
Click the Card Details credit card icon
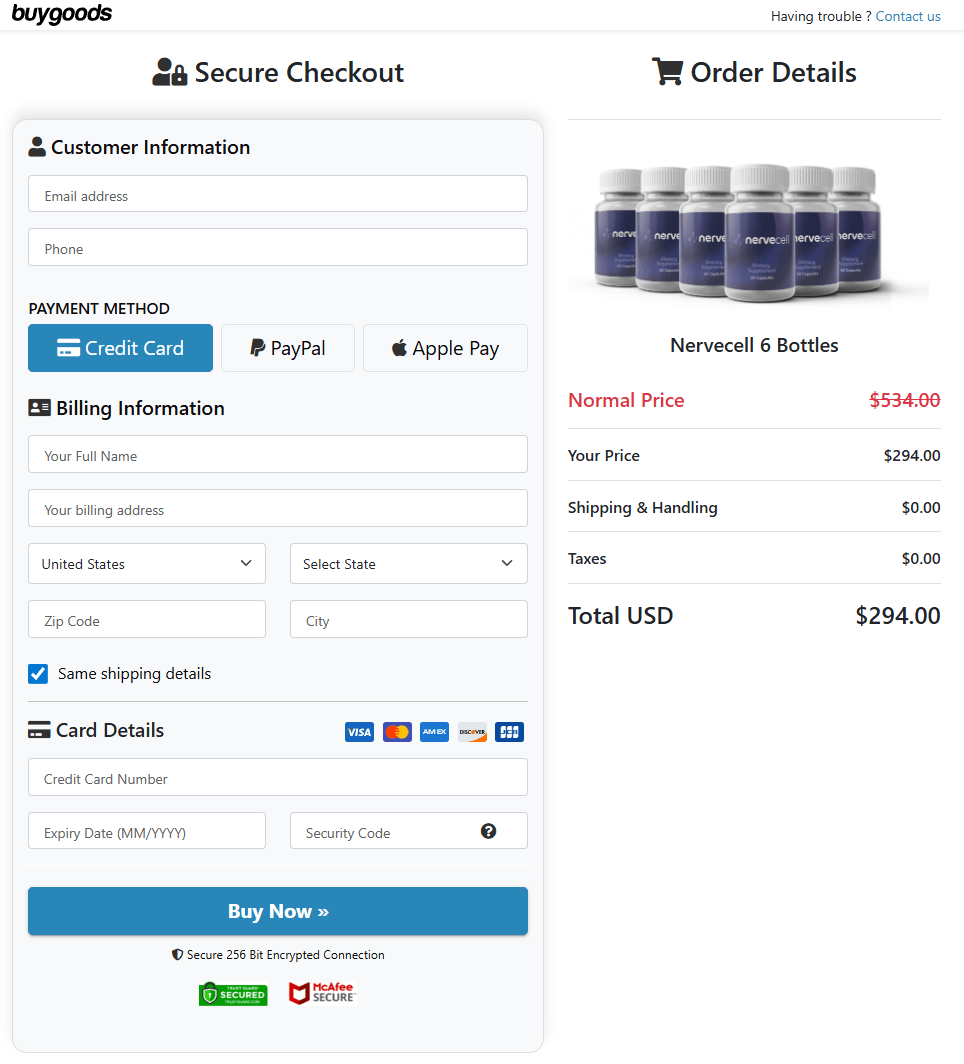pos(39,730)
